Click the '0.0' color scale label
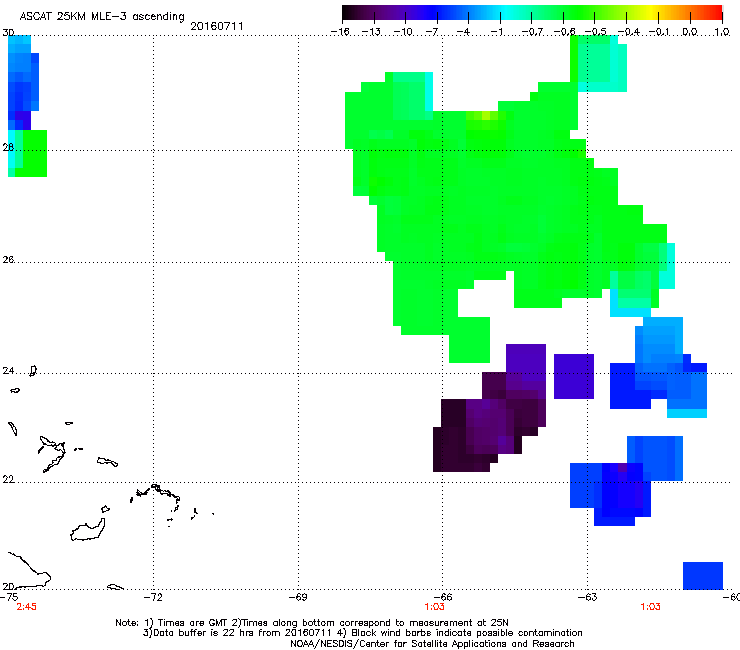This screenshot has width=740, height=650. [x=690, y=32]
